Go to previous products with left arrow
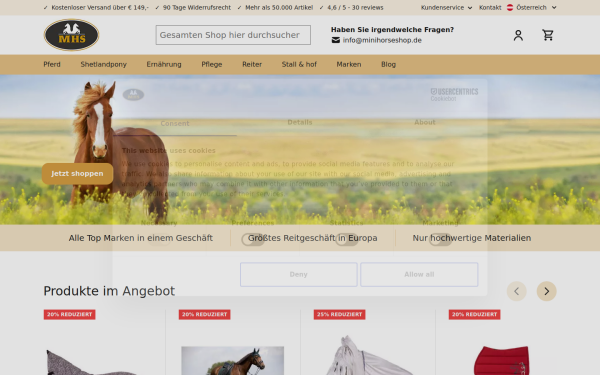The width and height of the screenshot is (600, 375). (517, 291)
